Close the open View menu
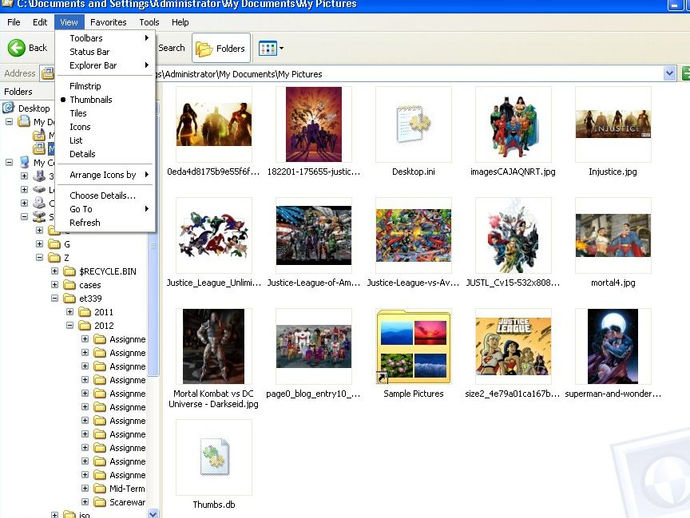This screenshot has height=518, width=690. [69, 22]
